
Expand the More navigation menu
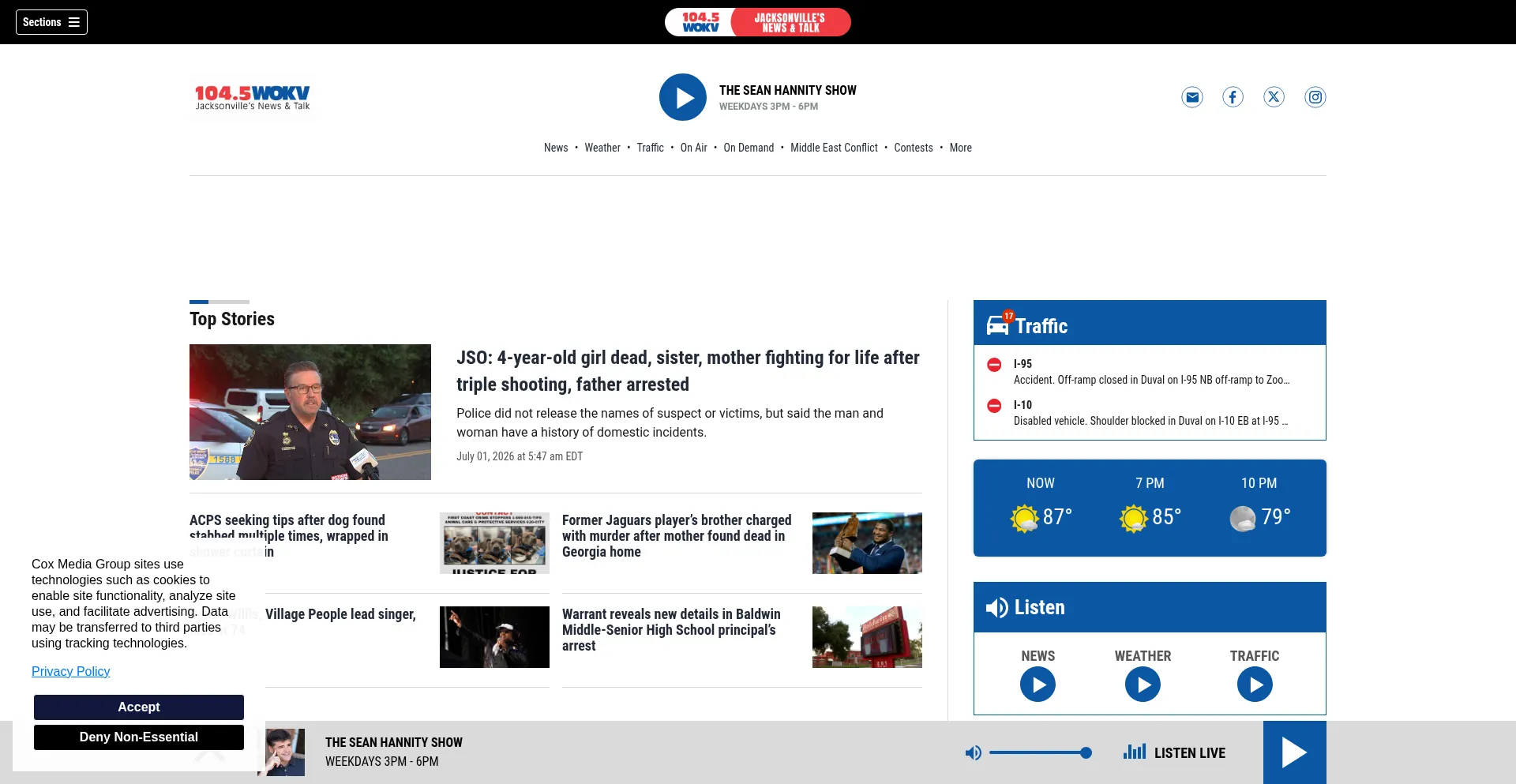pyautogui.click(x=961, y=148)
